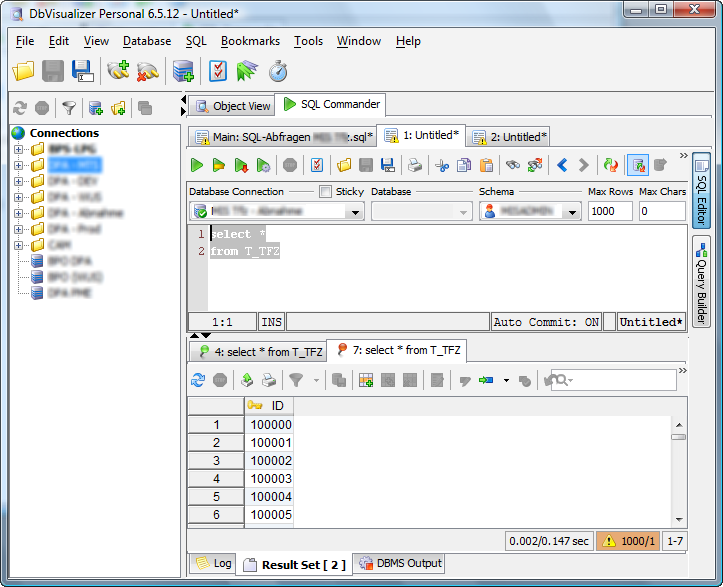Click the print icon in editor toolbar
Screen dimensions: 723x587
pos(415,165)
